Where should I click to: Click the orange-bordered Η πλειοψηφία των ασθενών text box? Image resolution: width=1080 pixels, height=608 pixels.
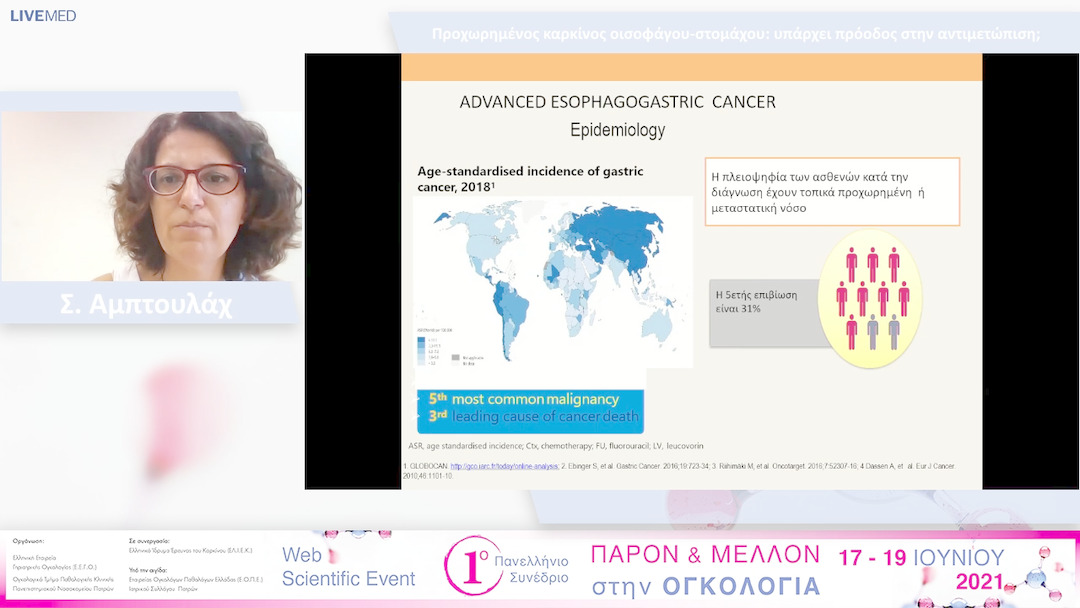pos(832,192)
